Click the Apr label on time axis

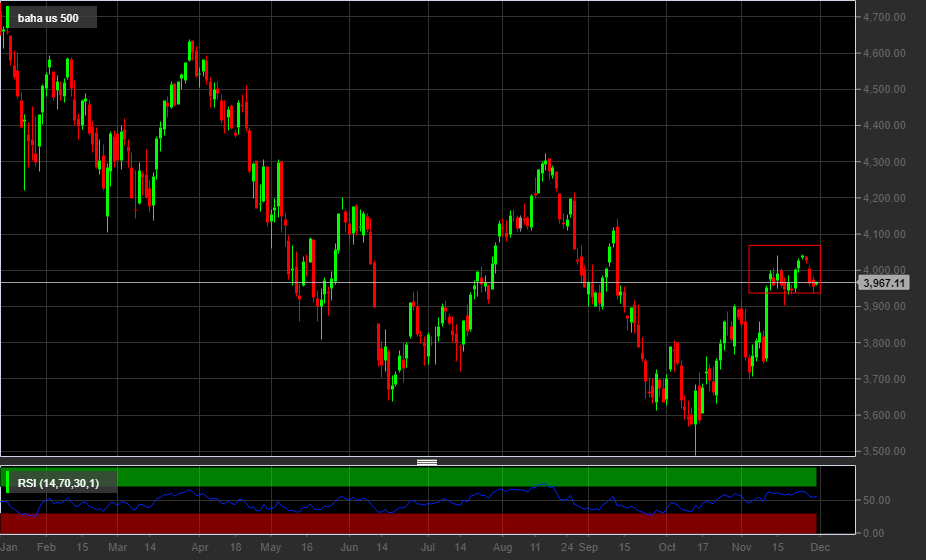200,547
